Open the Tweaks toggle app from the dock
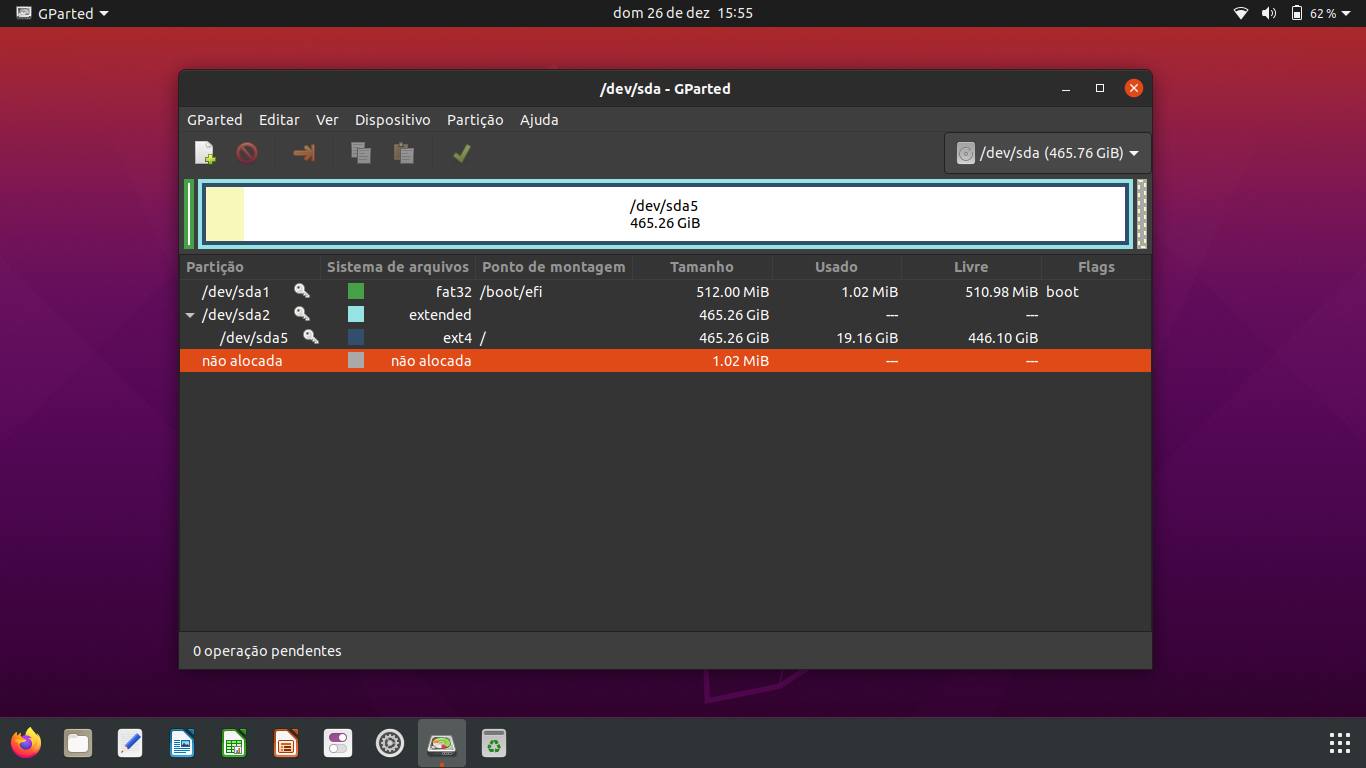This screenshot has width=1366, height=768. (x=338, y=743)
